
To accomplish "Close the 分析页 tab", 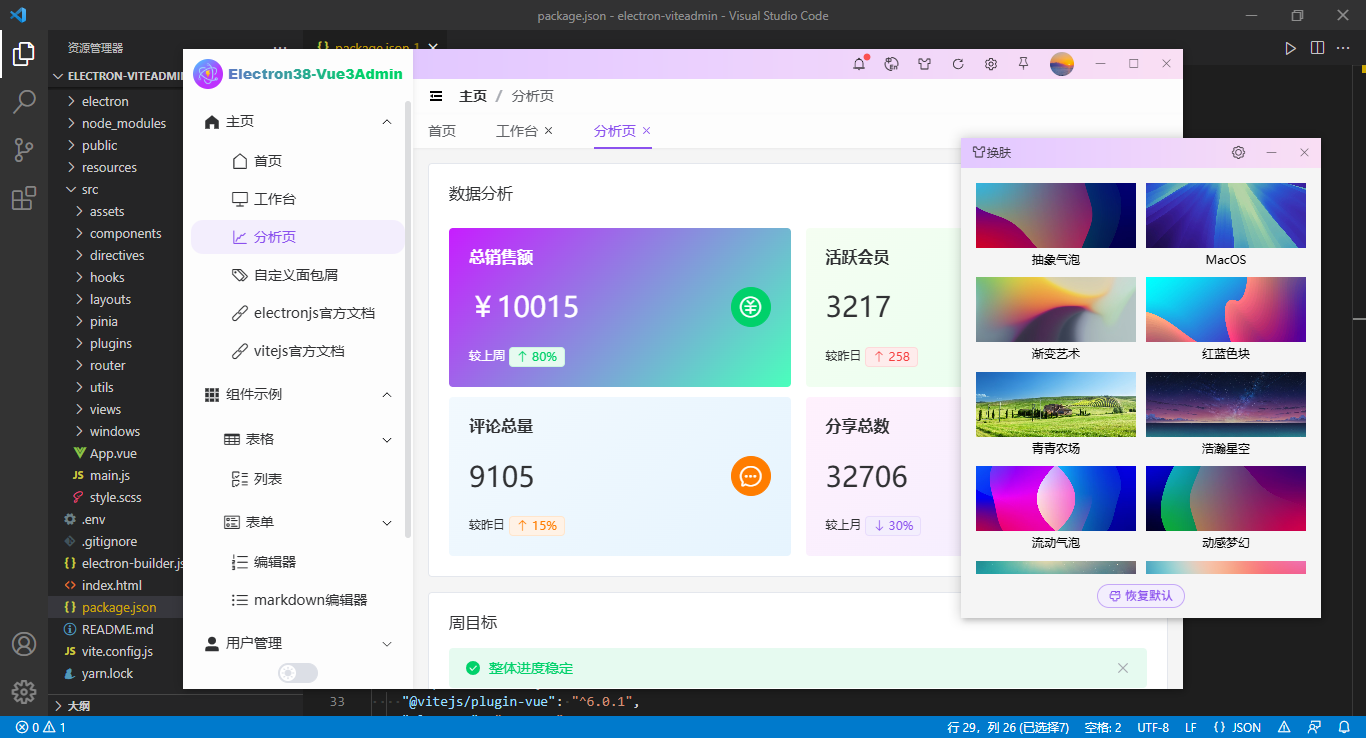I will click(647, 131).
